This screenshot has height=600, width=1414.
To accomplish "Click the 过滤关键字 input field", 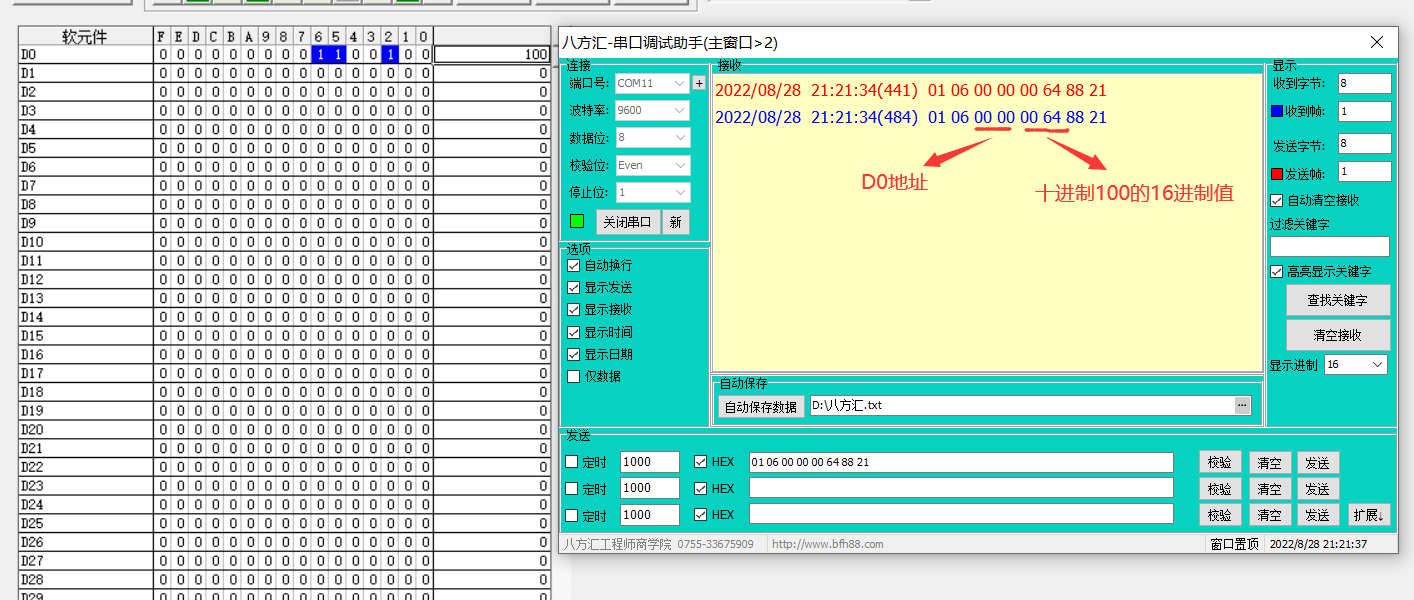I will point(1329,246).
